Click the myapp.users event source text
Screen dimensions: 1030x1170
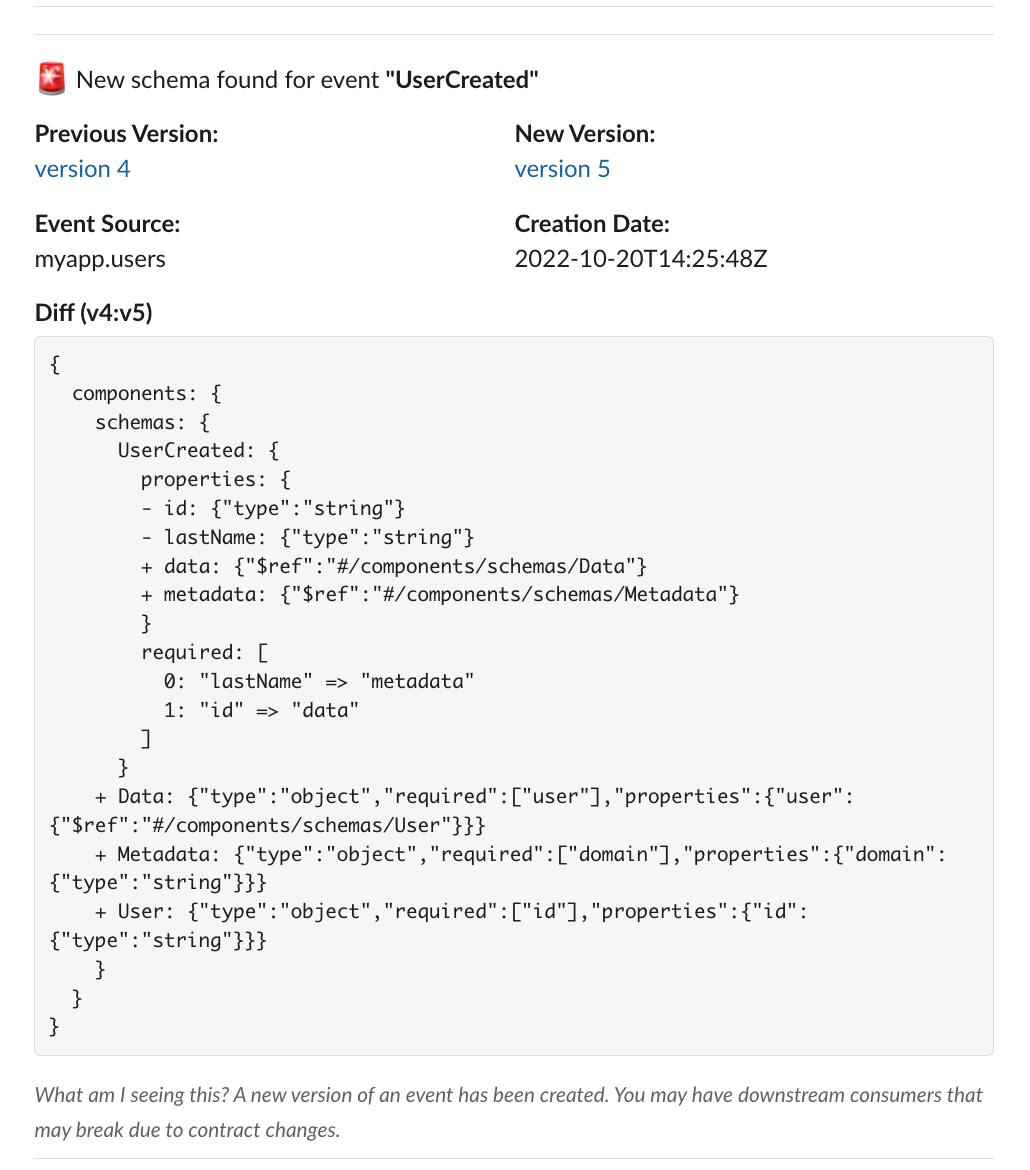pos(100,259)
